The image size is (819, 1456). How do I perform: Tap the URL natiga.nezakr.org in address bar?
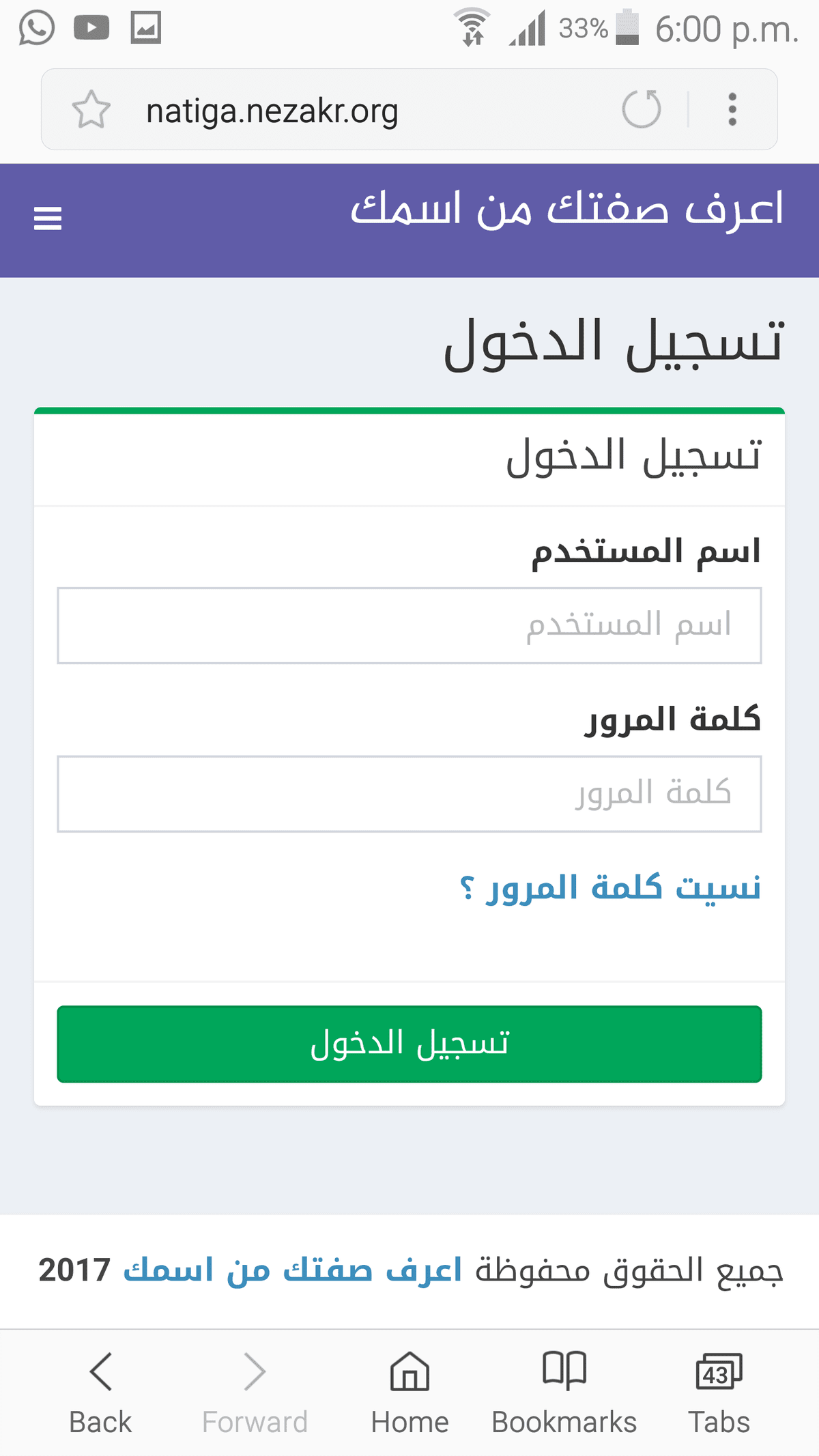coord(272,111)
